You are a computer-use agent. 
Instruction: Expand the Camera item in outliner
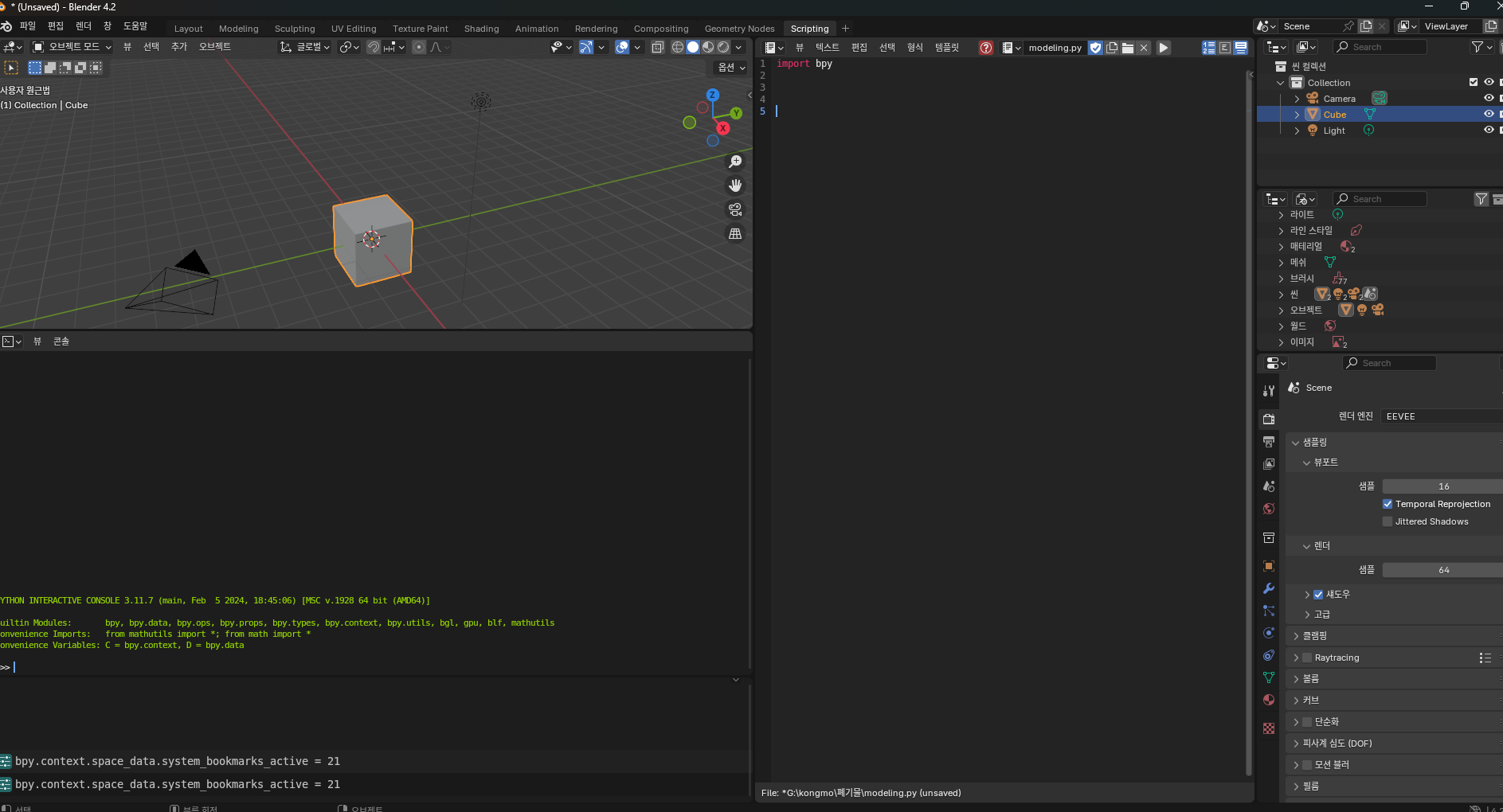(1297, 99)
